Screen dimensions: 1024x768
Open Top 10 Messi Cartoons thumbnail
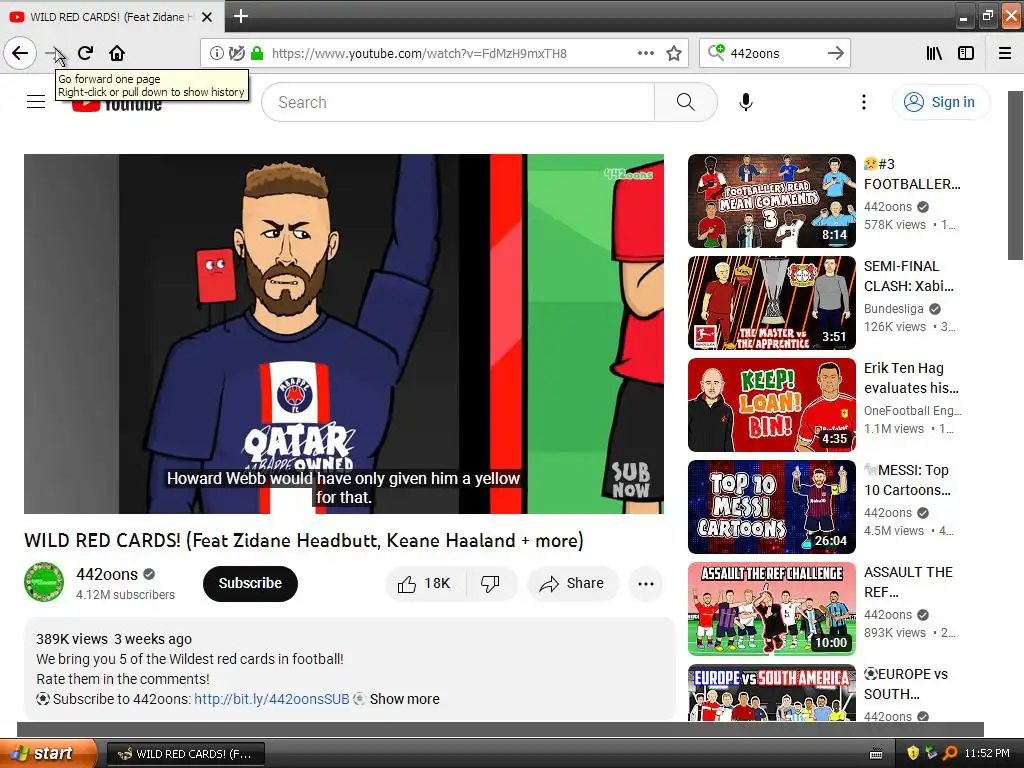(x=772, y=507)
